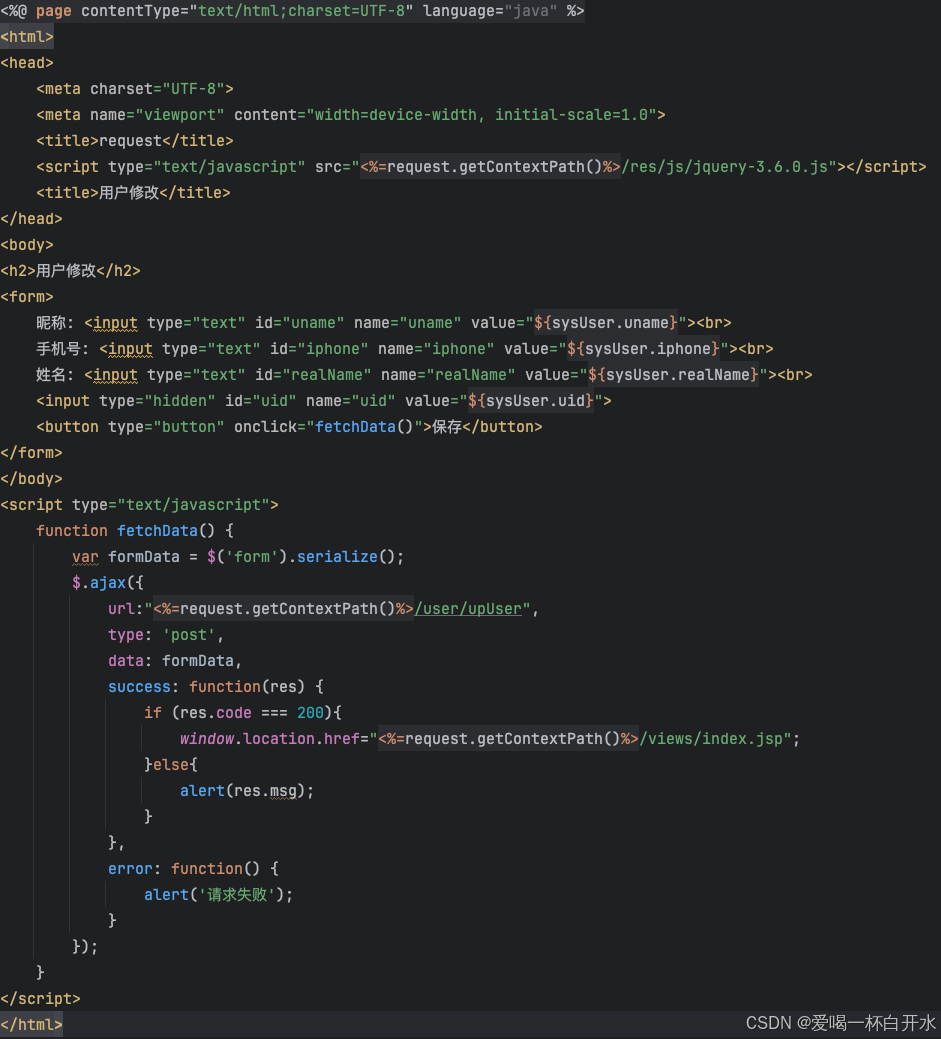This screenshot has width=941, height=1039.
Task: Click the opening <form> tag
Action: 27,297
